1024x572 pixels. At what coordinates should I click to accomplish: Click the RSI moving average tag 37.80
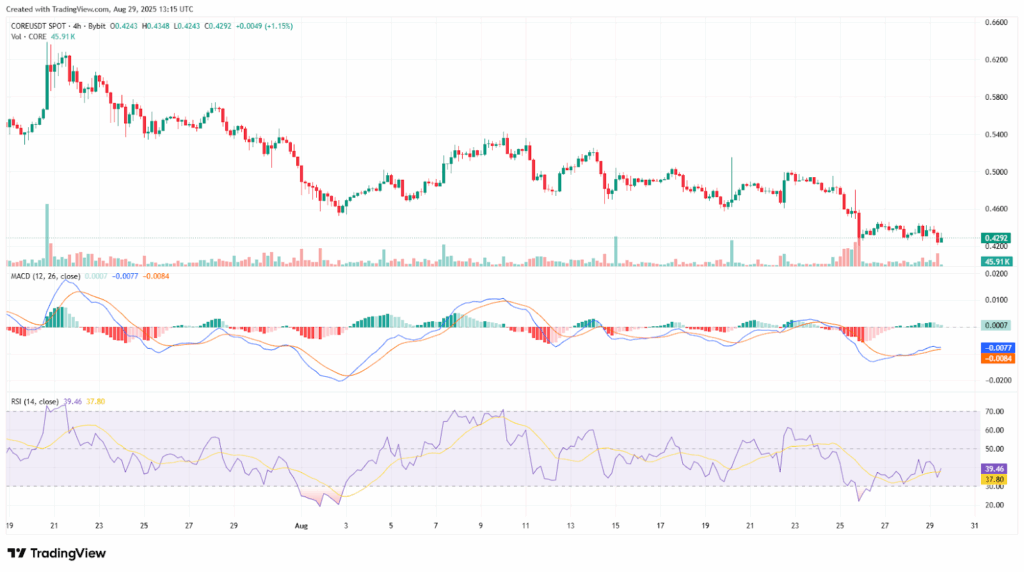(994, 479)
